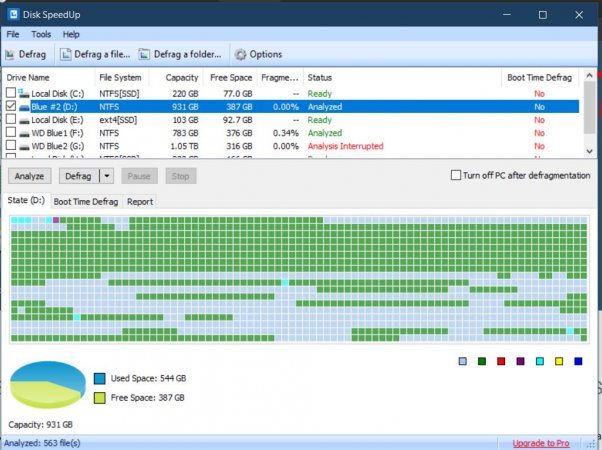Sort by the Capacity column header
602x450 pixels.
coord(175,78)
